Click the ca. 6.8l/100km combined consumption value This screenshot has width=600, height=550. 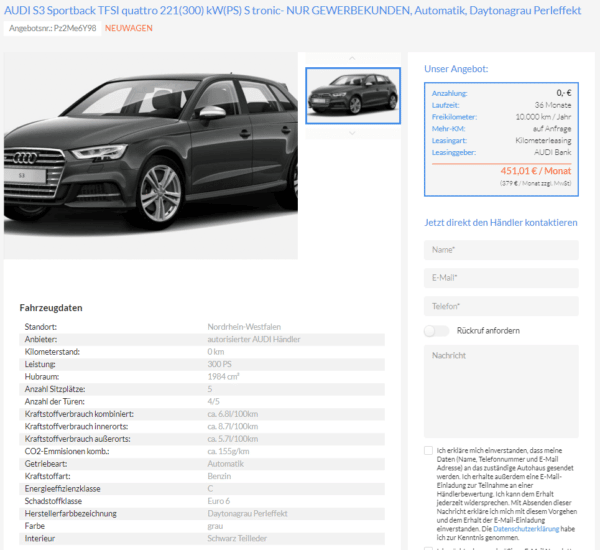[233, 414]
